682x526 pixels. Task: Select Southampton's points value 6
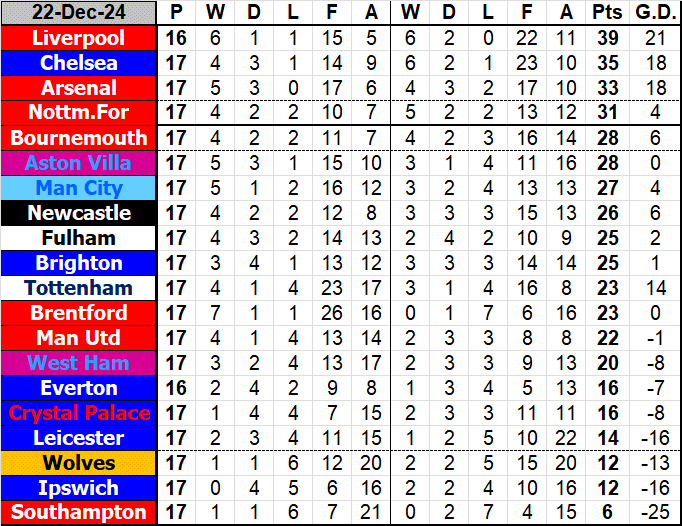606,513
